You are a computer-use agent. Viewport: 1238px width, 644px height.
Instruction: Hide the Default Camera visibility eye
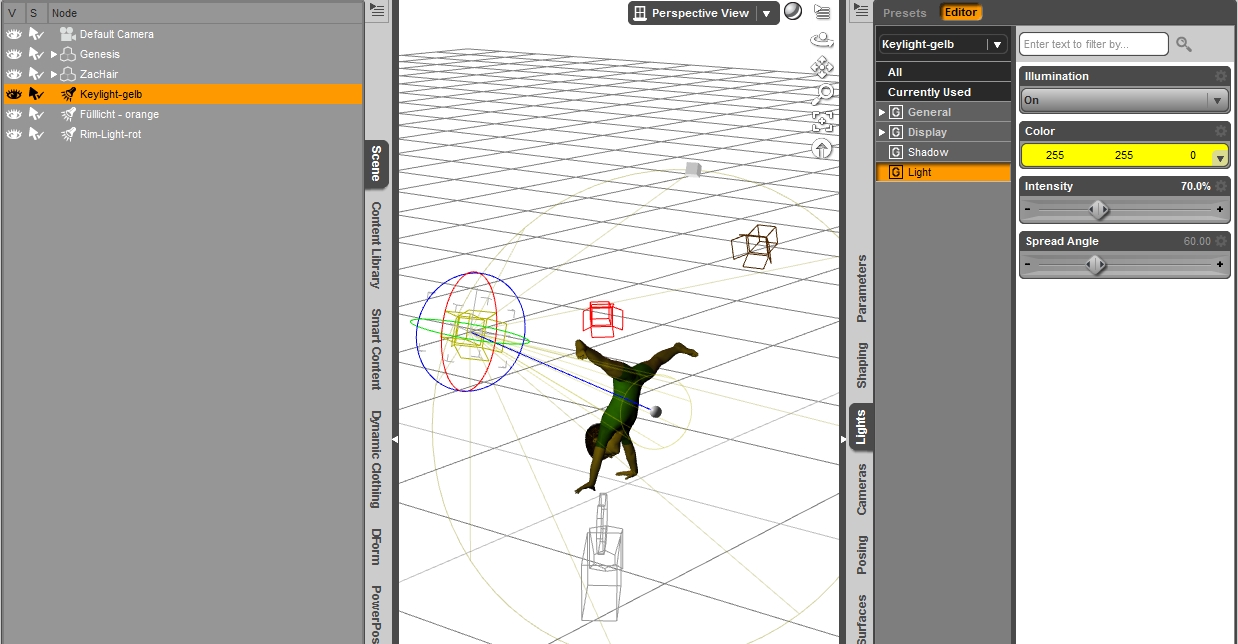tap(14, 34)
